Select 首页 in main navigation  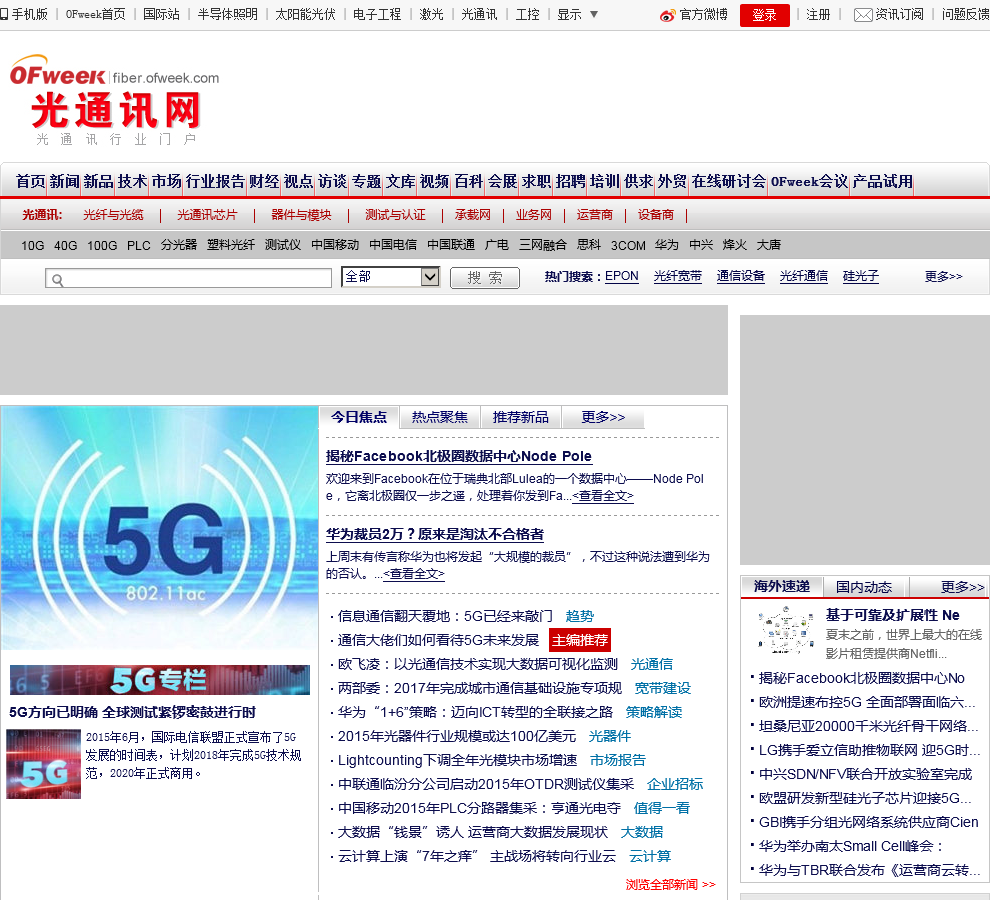(30, 181)
